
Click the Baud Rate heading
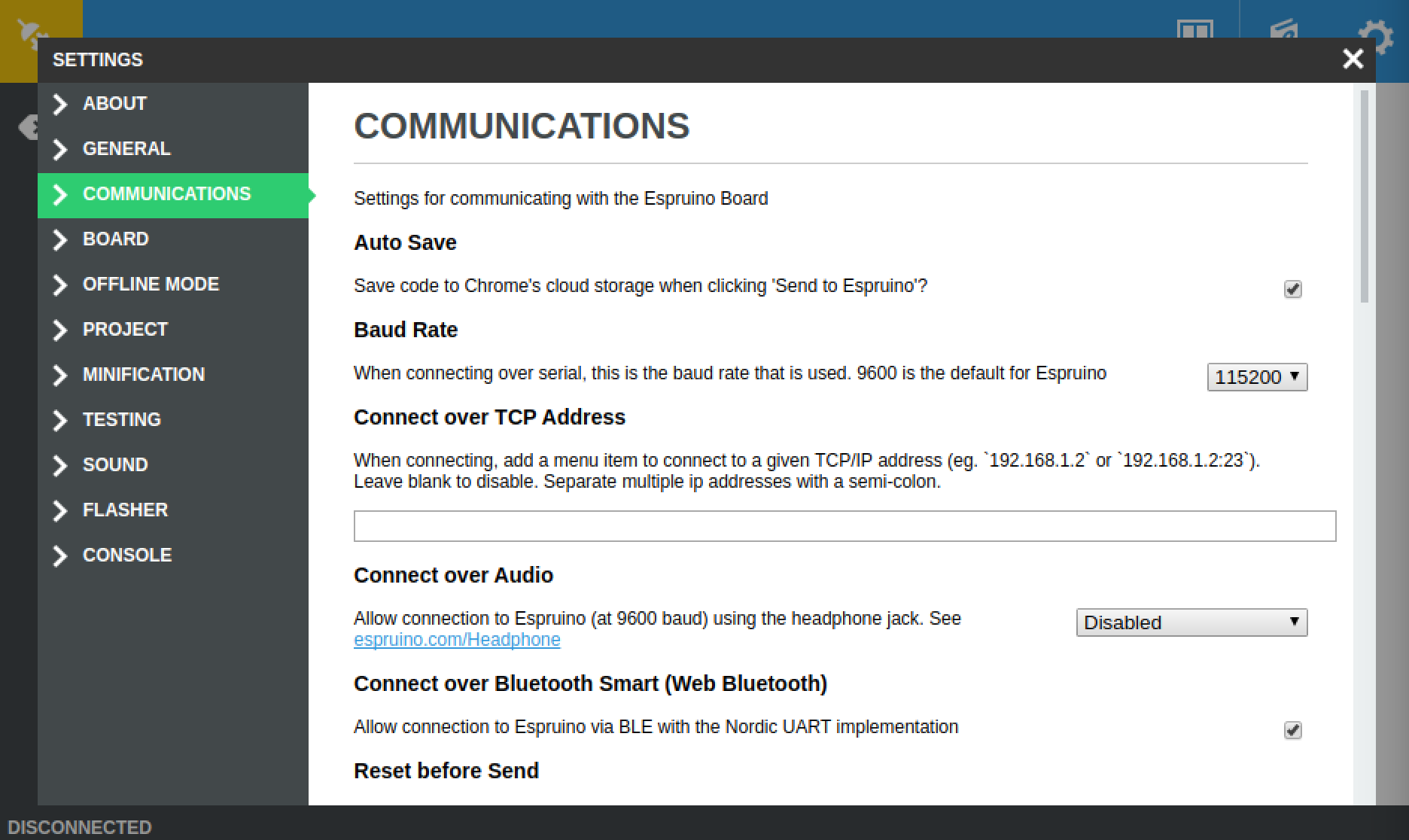coord(406,330)
